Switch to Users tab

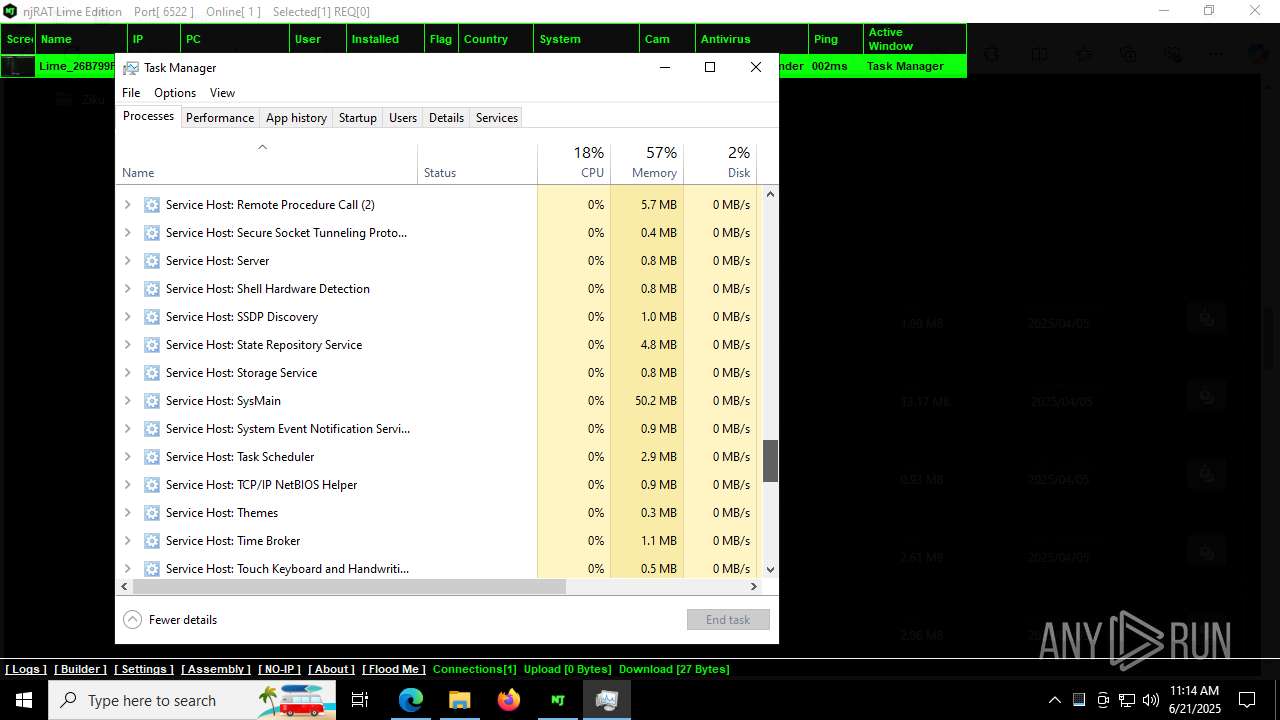click(x=403, y=118)
